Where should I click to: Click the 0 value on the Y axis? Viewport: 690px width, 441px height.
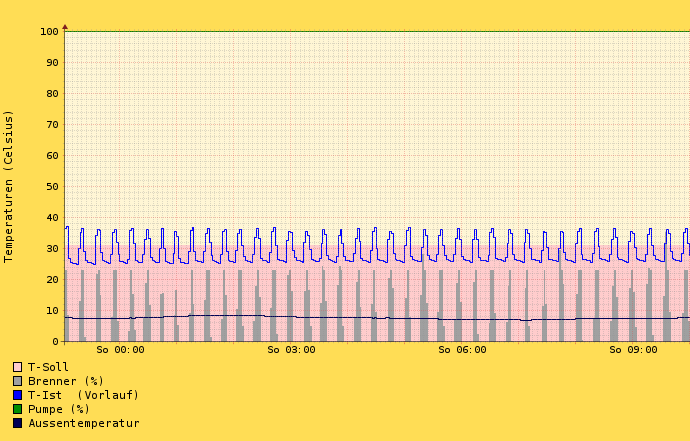coord(55,342)
